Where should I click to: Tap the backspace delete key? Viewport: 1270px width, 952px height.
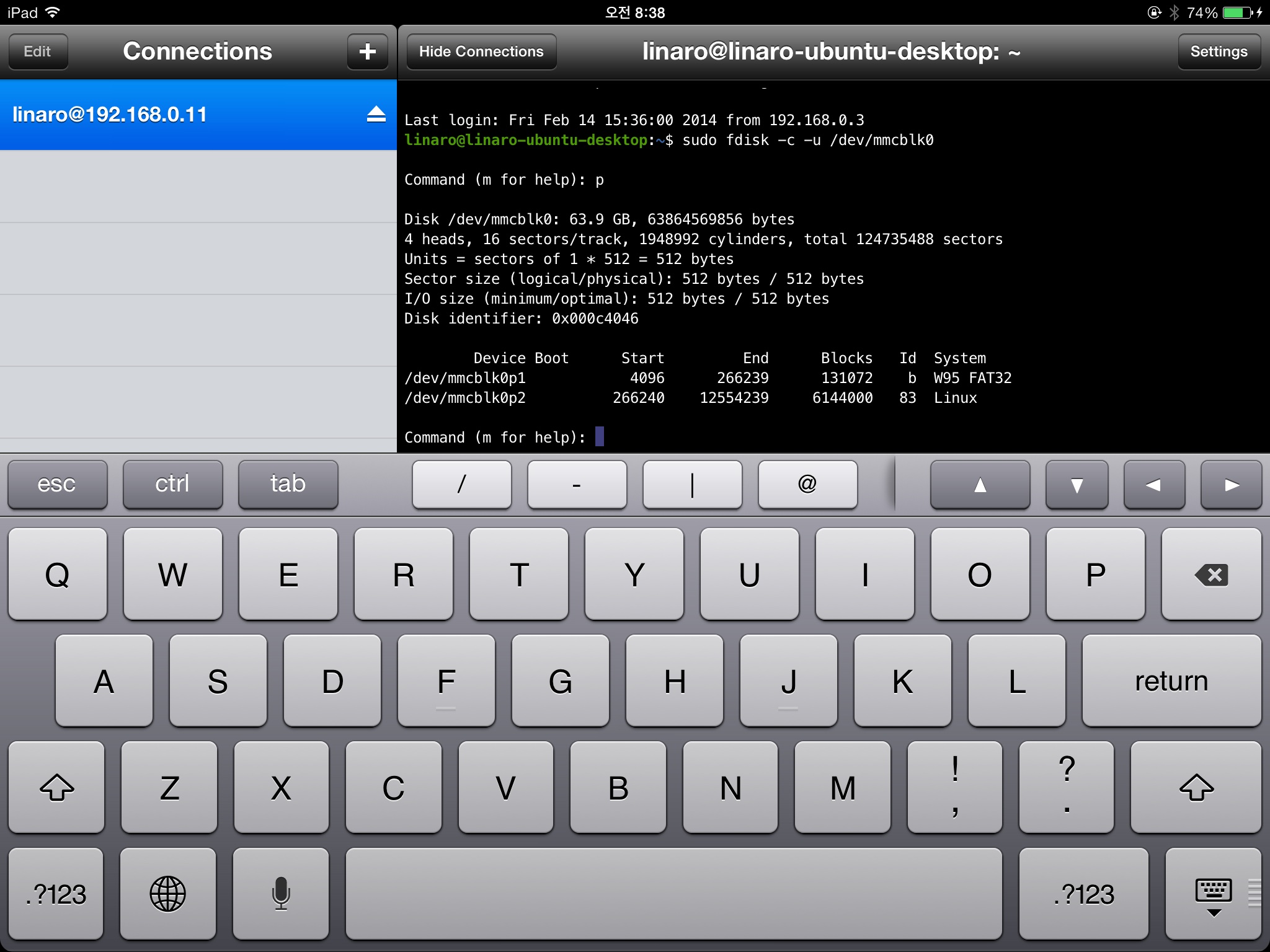tap(1210, 575)
